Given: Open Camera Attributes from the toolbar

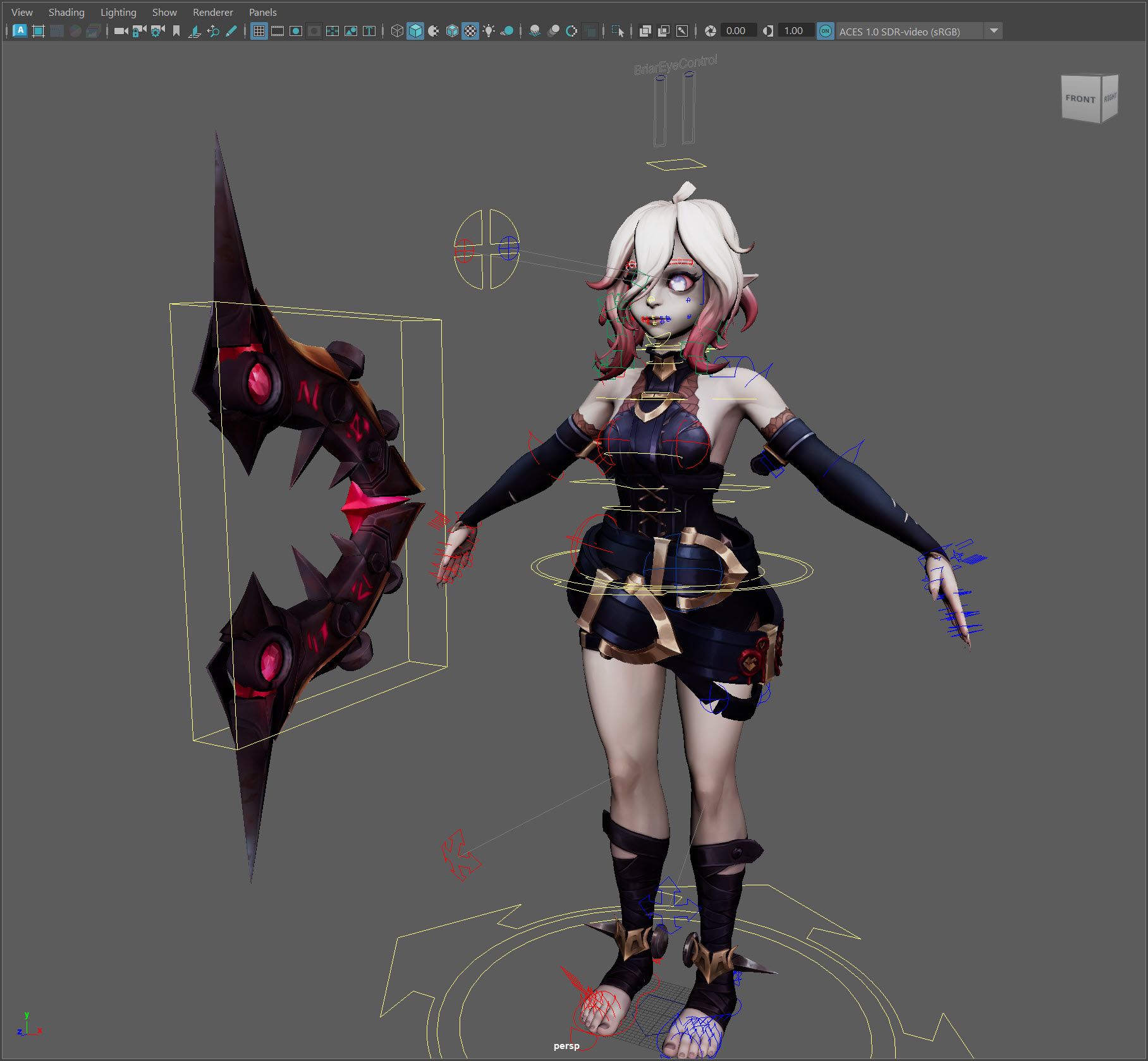Looking at the screenshot, I should pos(157,31).
